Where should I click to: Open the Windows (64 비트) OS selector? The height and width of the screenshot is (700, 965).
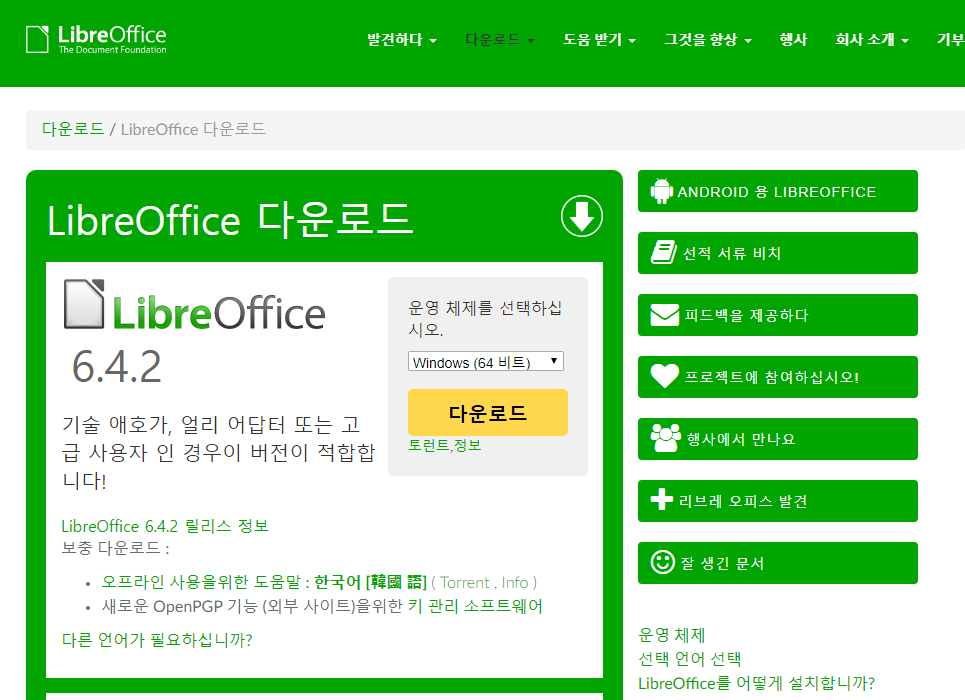[x=486, y=361]
